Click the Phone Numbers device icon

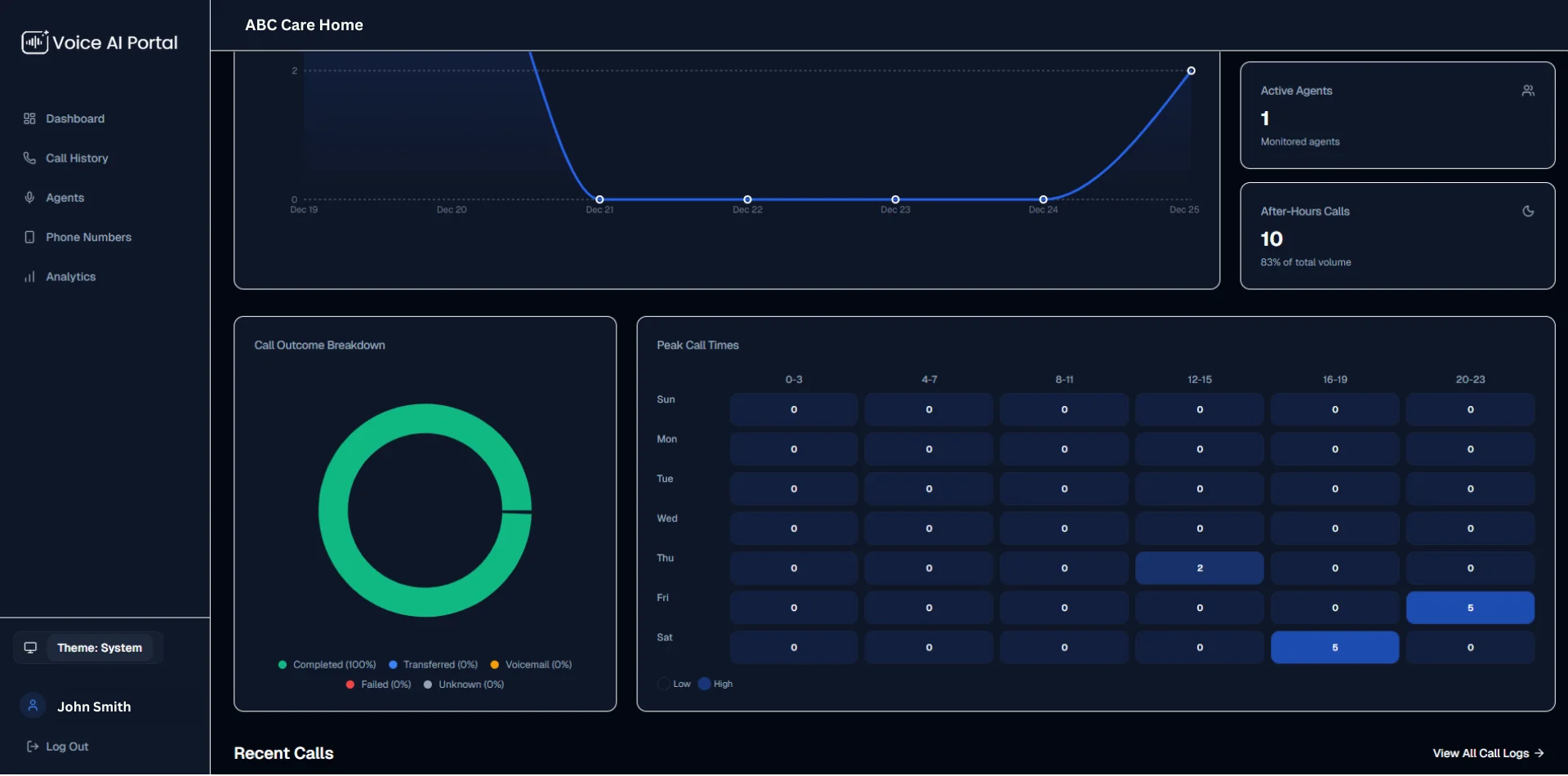click(x=29, y=237)
